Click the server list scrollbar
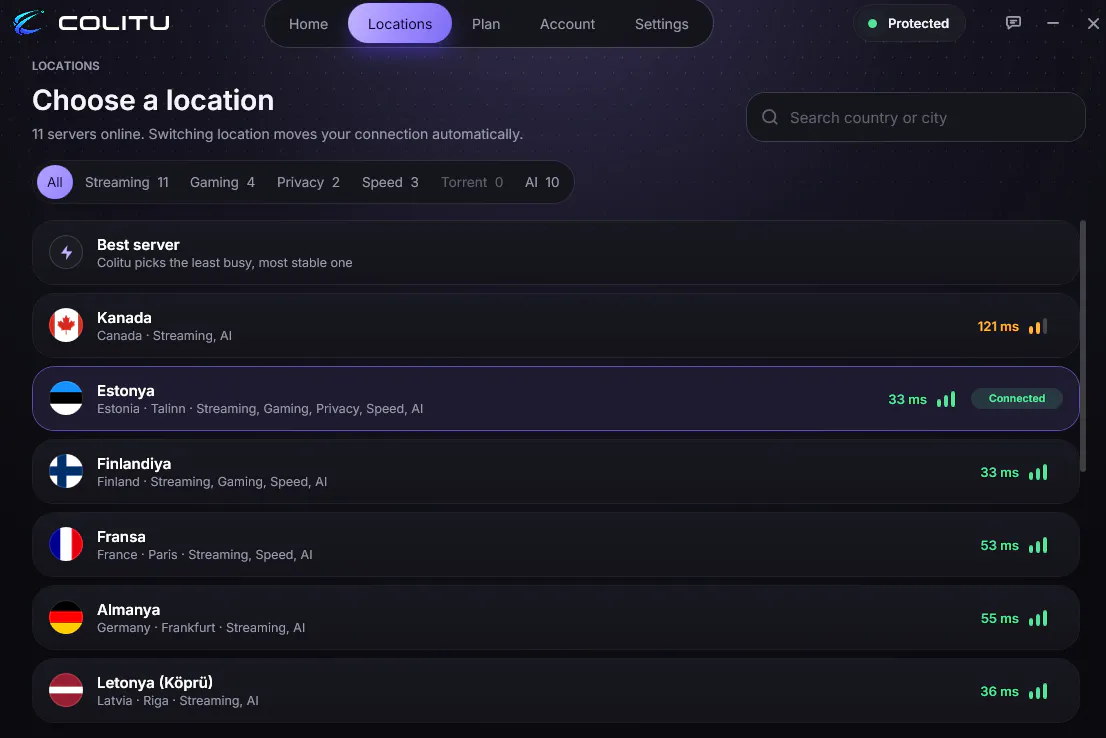The image size is (1106, 738). point(1083,346)
